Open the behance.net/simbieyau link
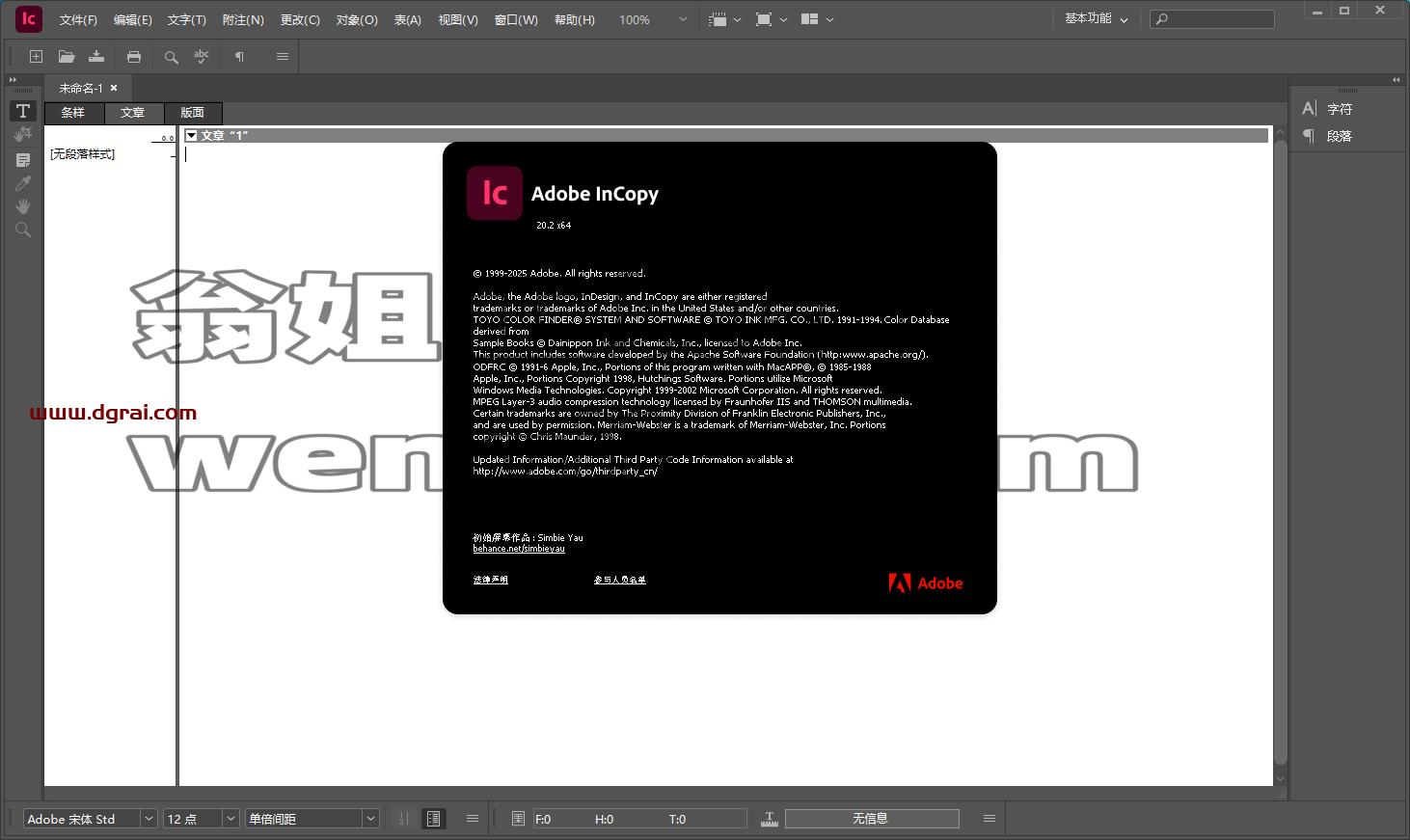The image size is (1410, 840). pyautogui.click(x=519, y=549)
